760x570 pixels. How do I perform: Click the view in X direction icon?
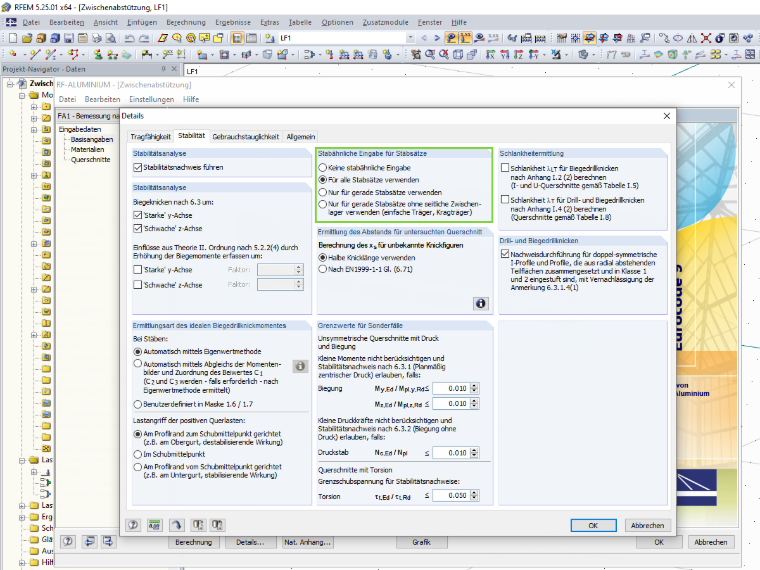click(490, 55)
